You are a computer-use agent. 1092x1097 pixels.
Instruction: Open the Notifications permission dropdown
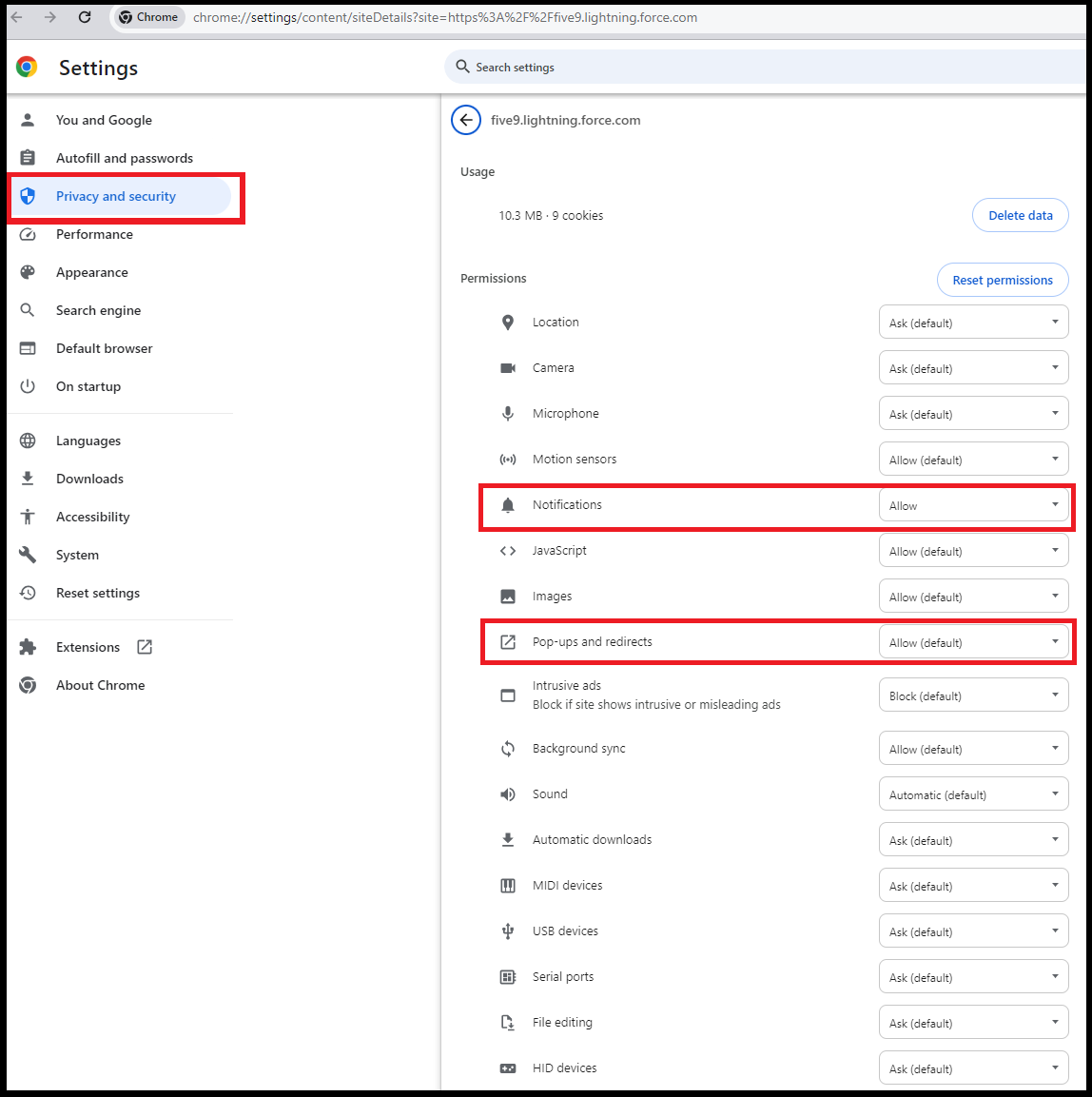(x=972, y=505)
